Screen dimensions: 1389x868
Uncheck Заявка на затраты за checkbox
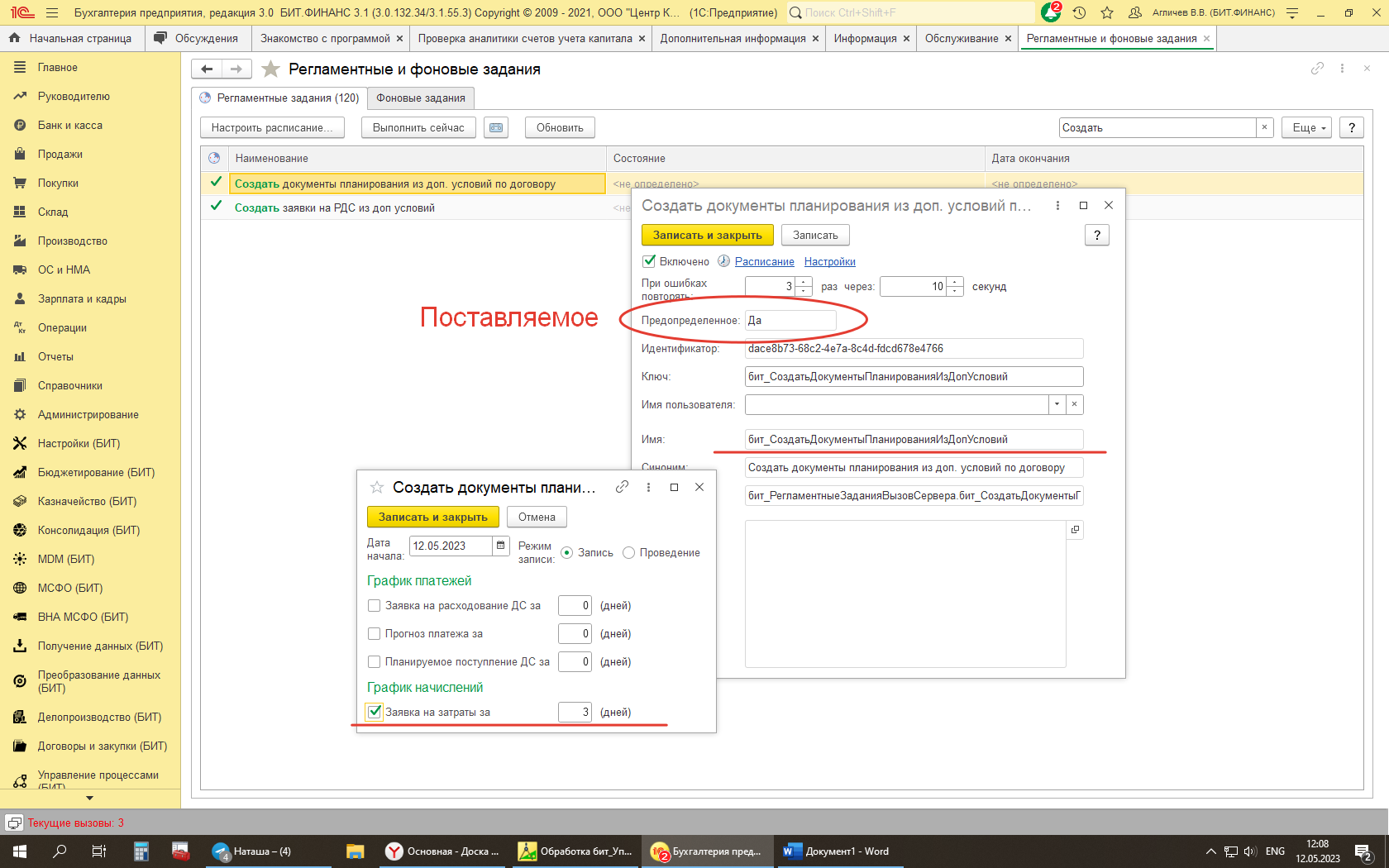[x=375, y=712]
